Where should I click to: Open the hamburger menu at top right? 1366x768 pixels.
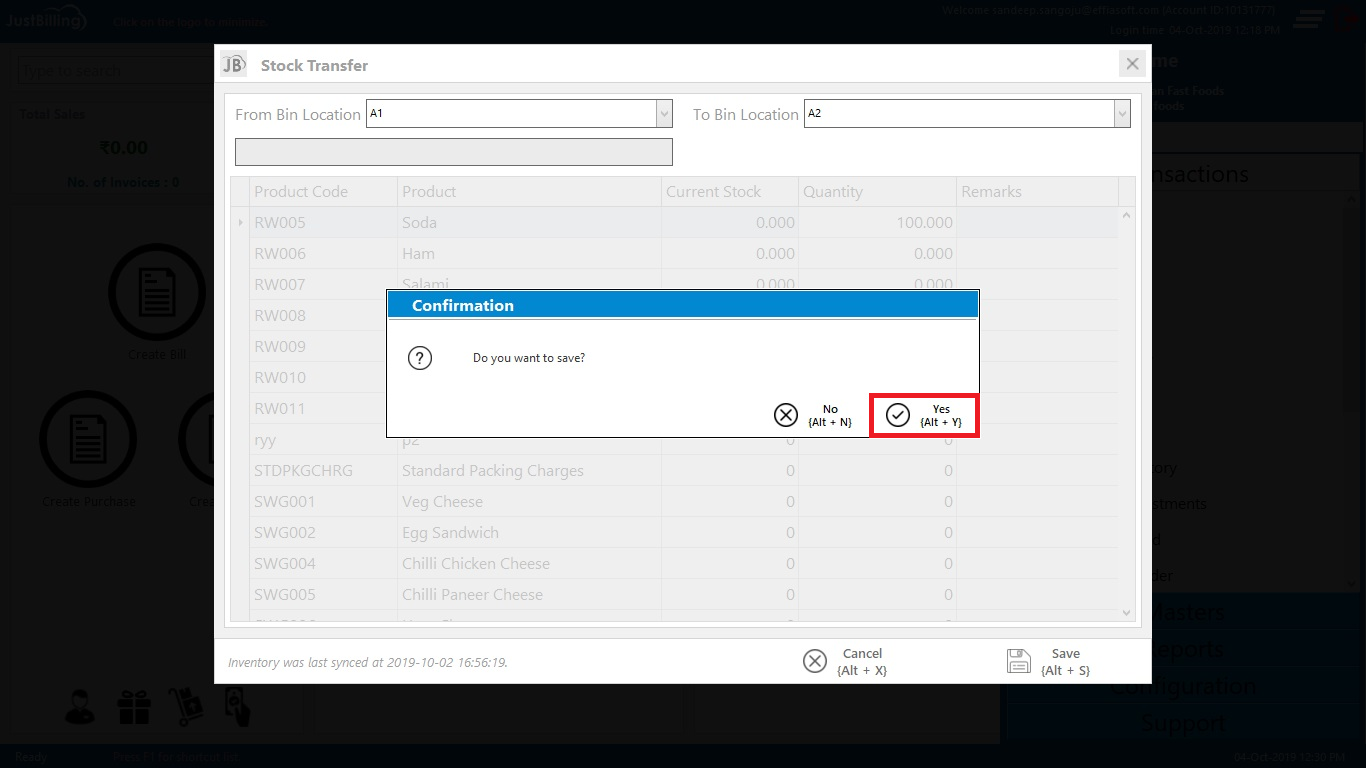1309,19
